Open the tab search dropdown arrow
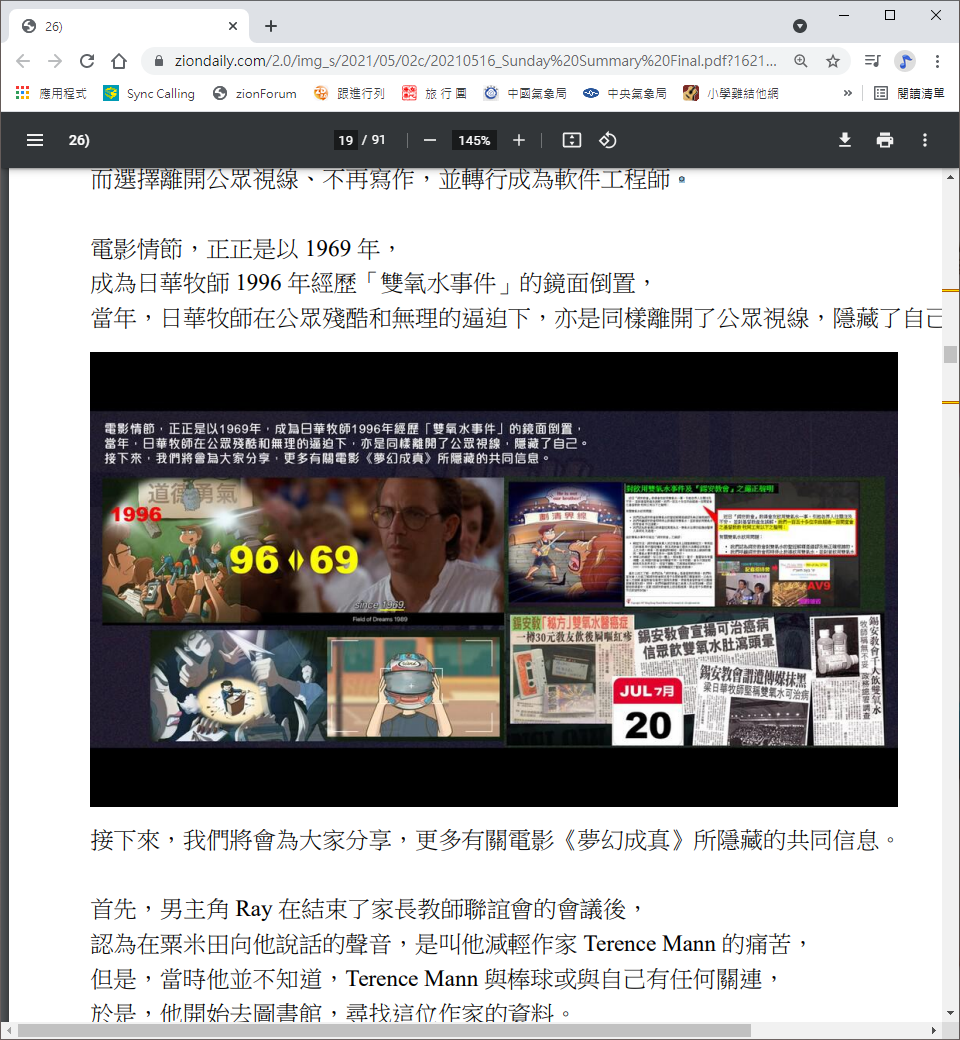The width and height of the screenshot is (960, 1040). click(x=800, y=26)
